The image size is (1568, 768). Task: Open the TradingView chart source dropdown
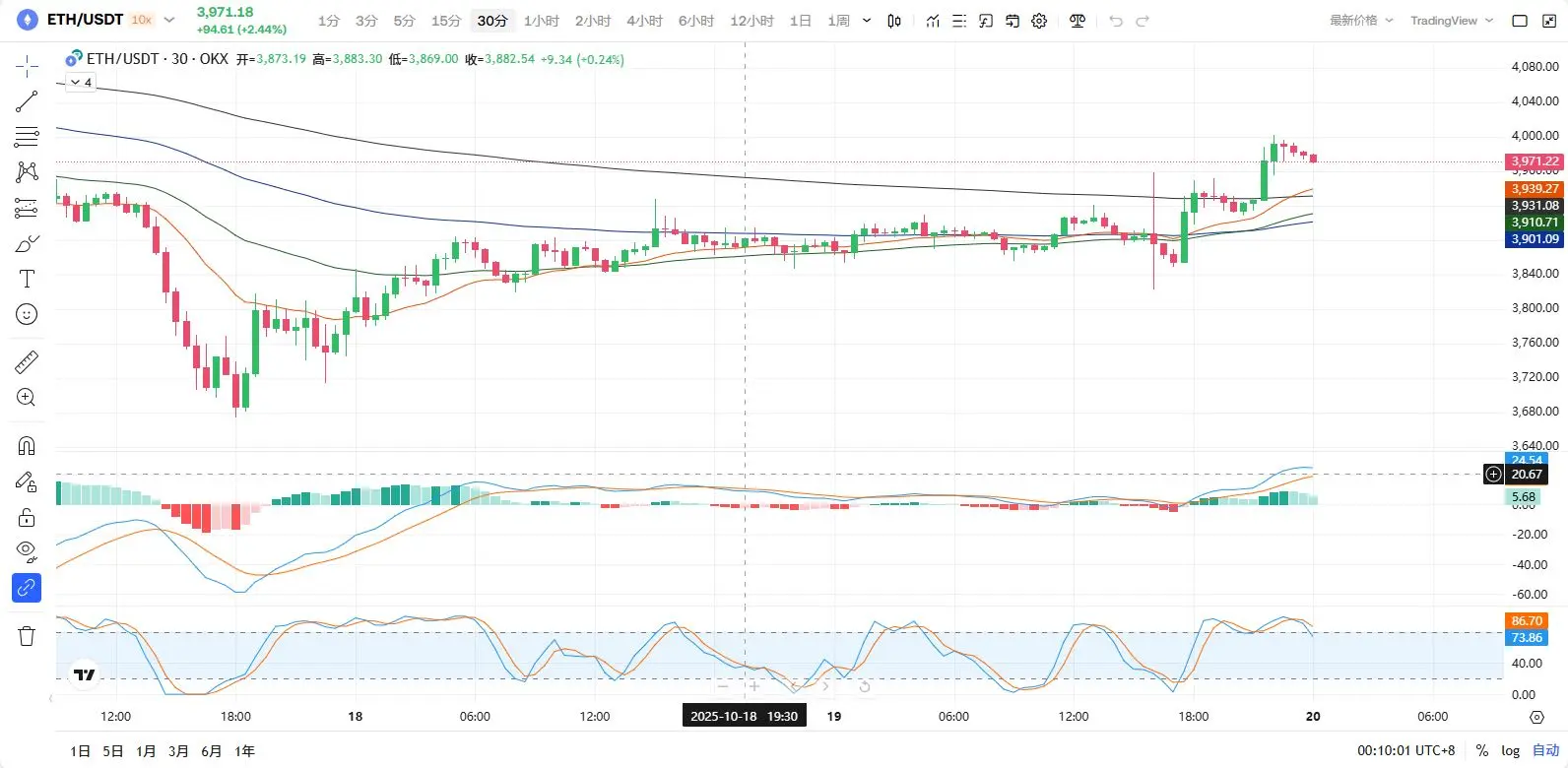coord(1452,21)
